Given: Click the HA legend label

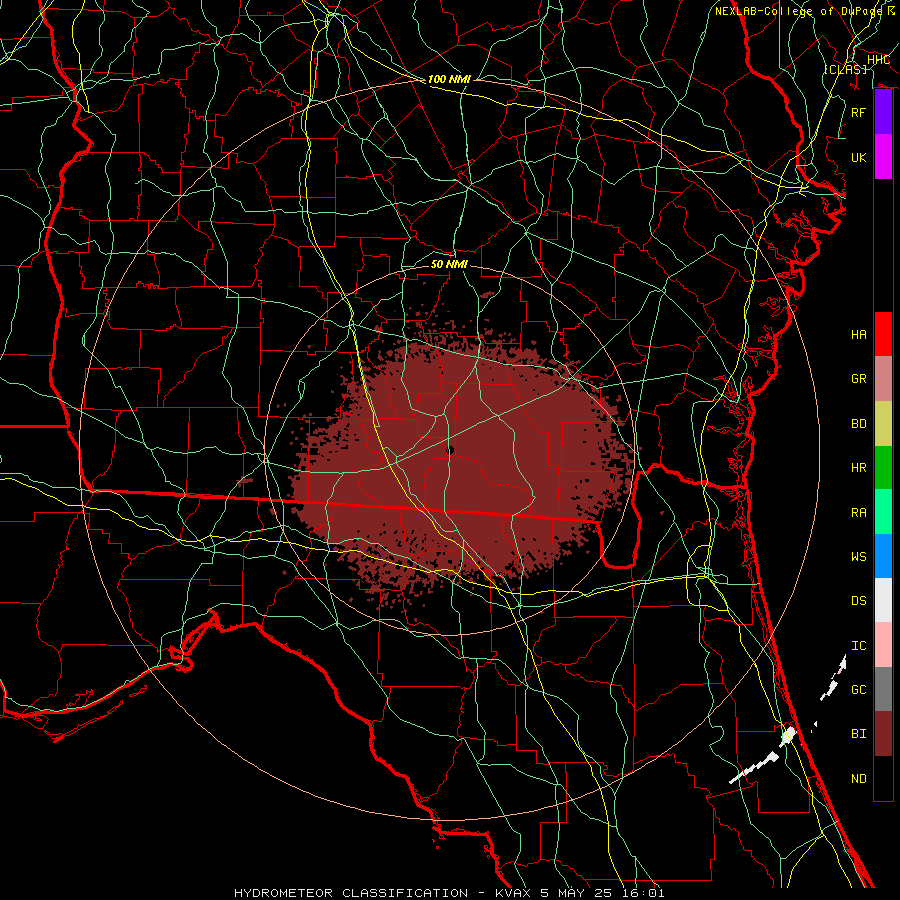Looking at the screenshot, I should point(859,335).
